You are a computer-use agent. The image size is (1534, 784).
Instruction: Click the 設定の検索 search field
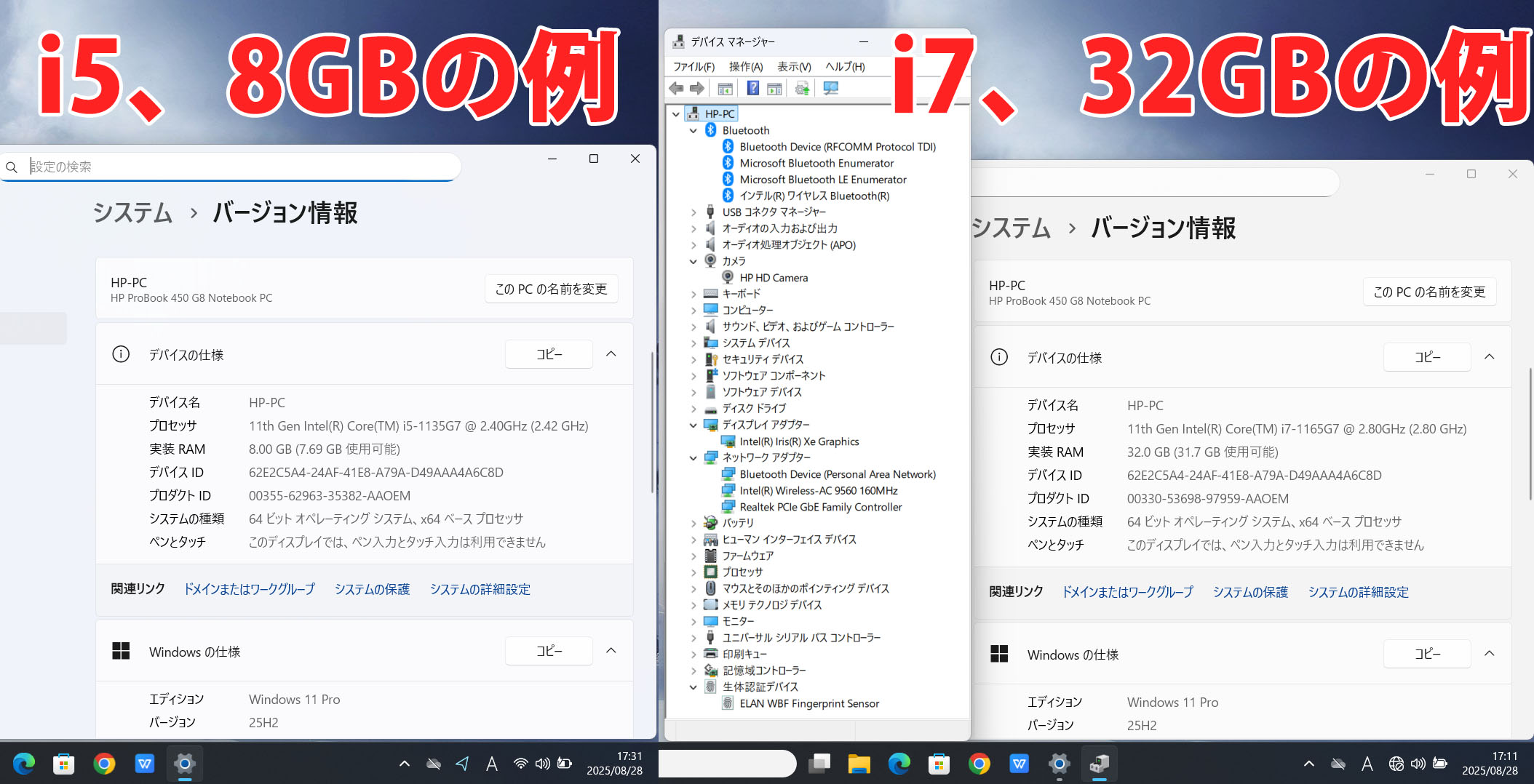231,167
